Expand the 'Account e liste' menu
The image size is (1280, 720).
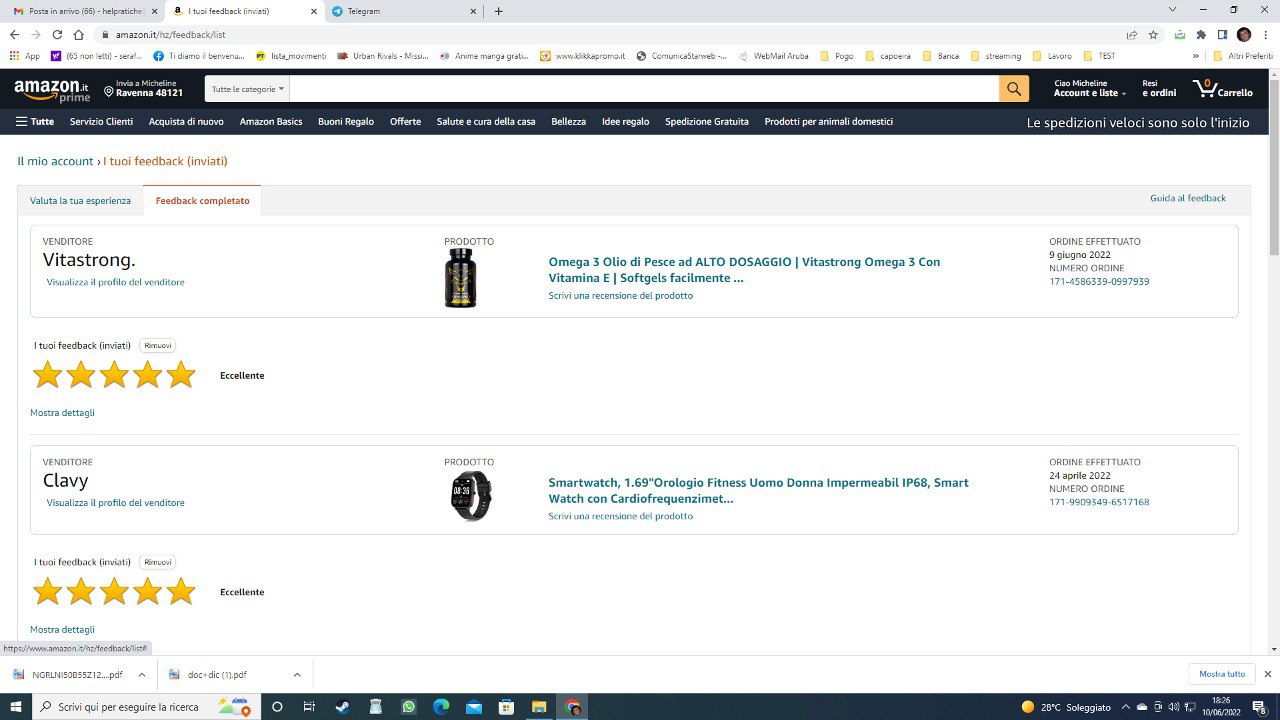(x=1089, y=93)
